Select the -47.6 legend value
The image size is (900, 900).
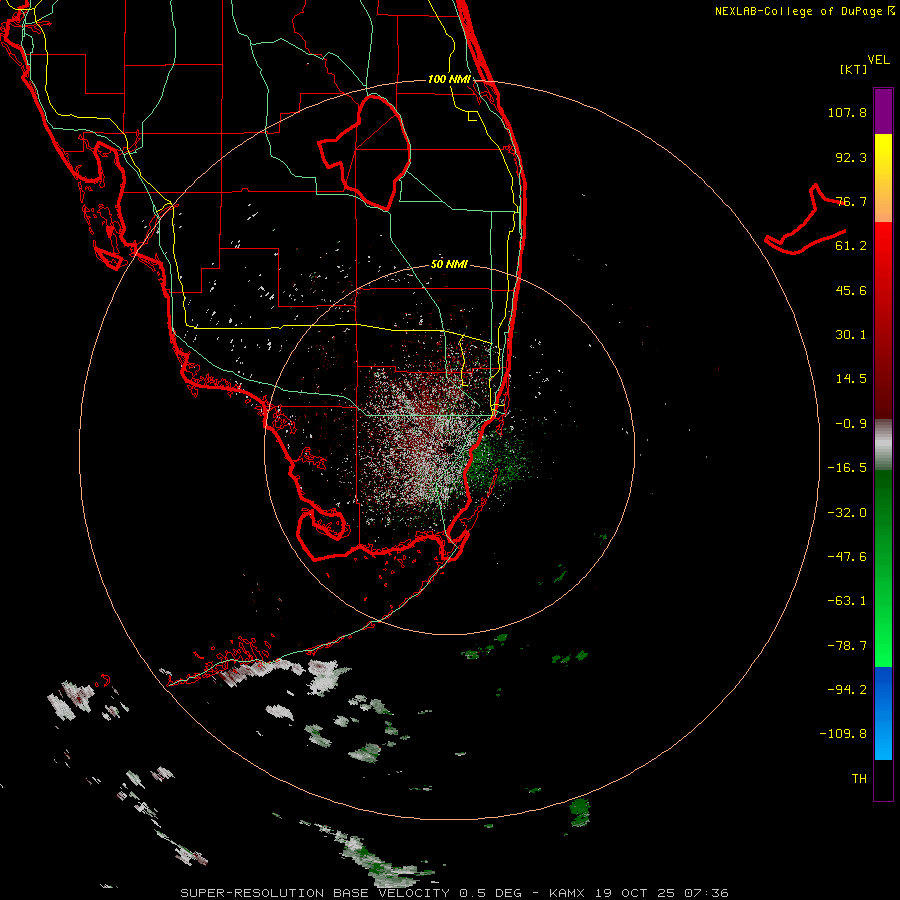847,557
